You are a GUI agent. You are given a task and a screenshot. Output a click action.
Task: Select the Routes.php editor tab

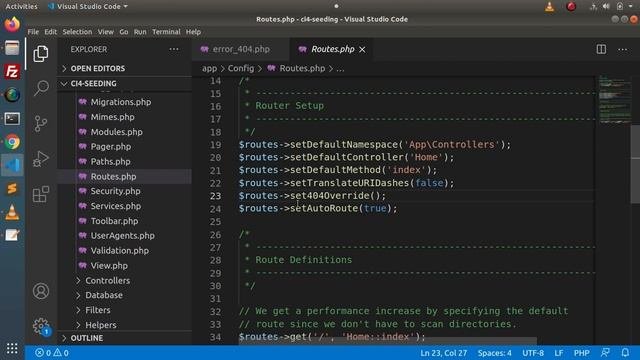[x=331, y=49]
